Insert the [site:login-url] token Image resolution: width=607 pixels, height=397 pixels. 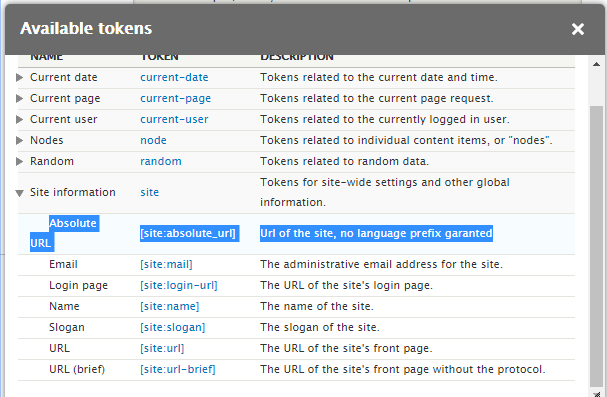(178, 285)
